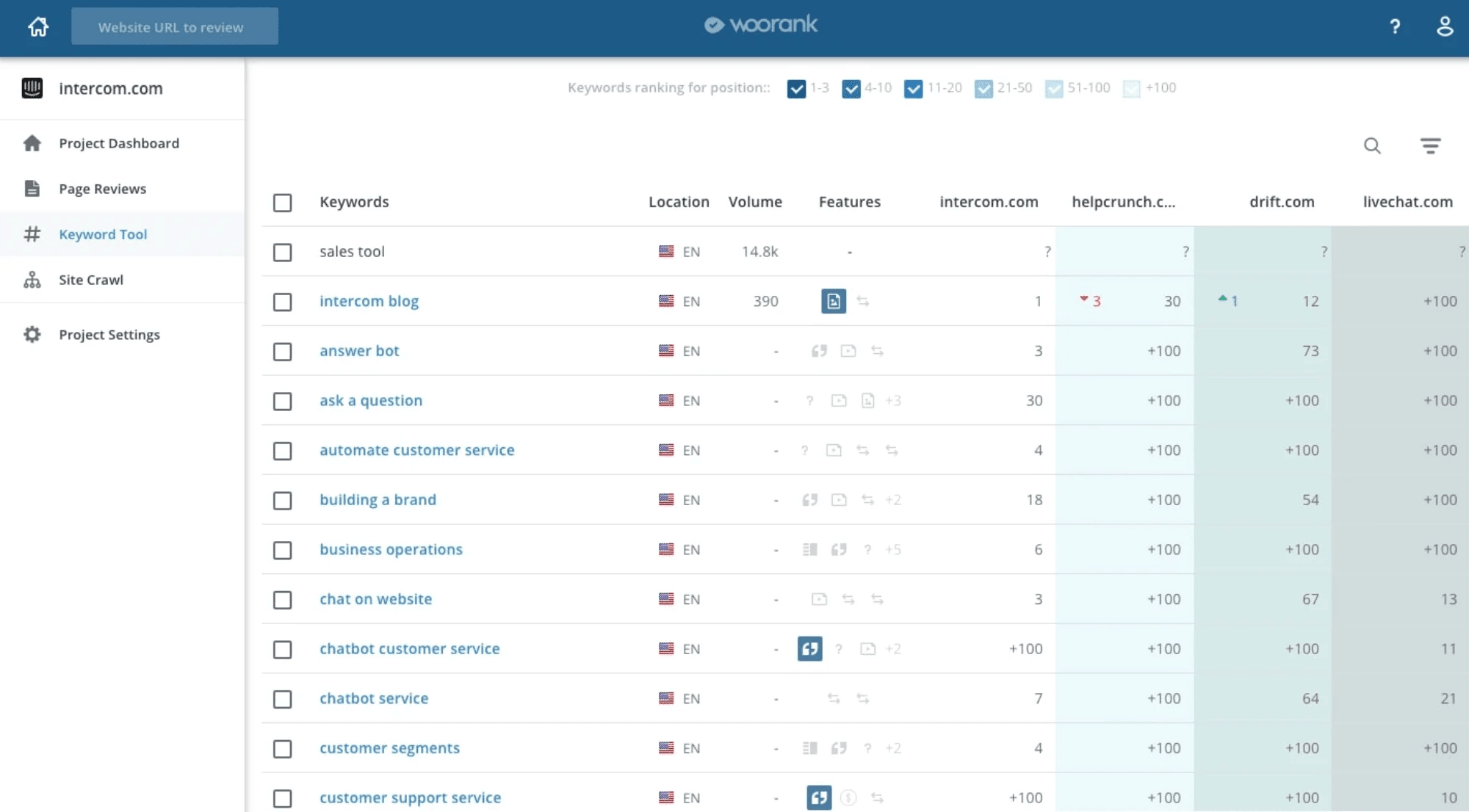Expand +3 more features for ask a question
Image resolution: width=1469 pixels, height=812 pixels.
[x=893, y=401]
